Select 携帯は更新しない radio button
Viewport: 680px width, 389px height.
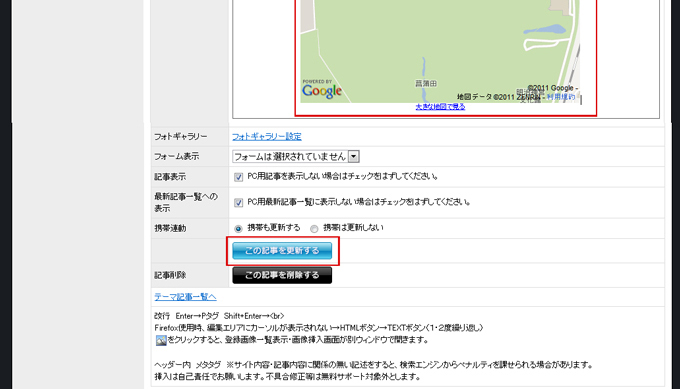314,229
